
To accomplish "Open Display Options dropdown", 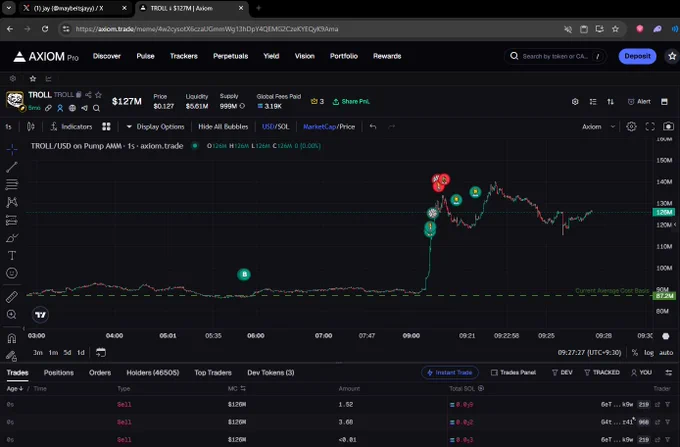I will (x=156, y=127).
